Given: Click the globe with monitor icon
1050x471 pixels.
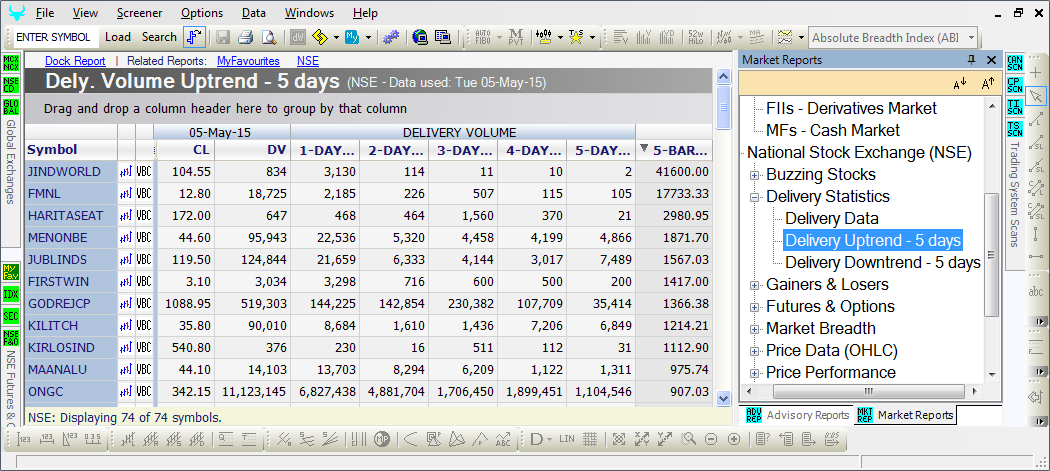Looking at the screenshot, I should [x=421, y=37].
